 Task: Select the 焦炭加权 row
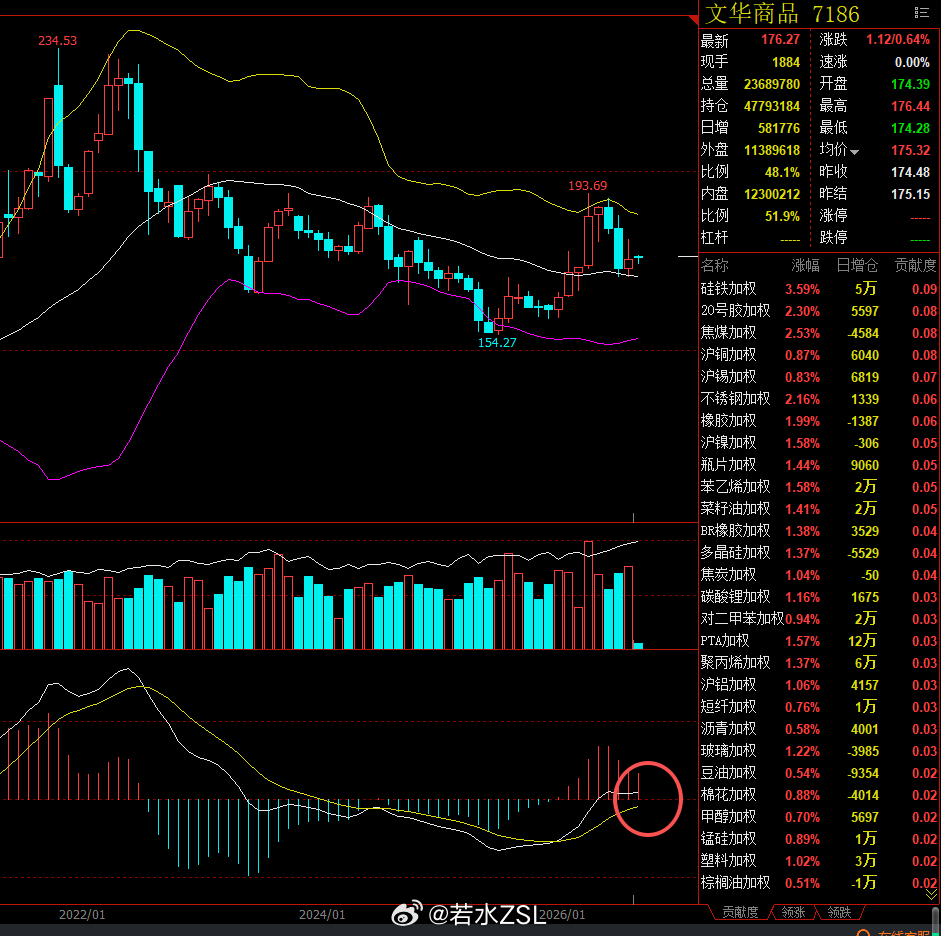coord(819,575)
